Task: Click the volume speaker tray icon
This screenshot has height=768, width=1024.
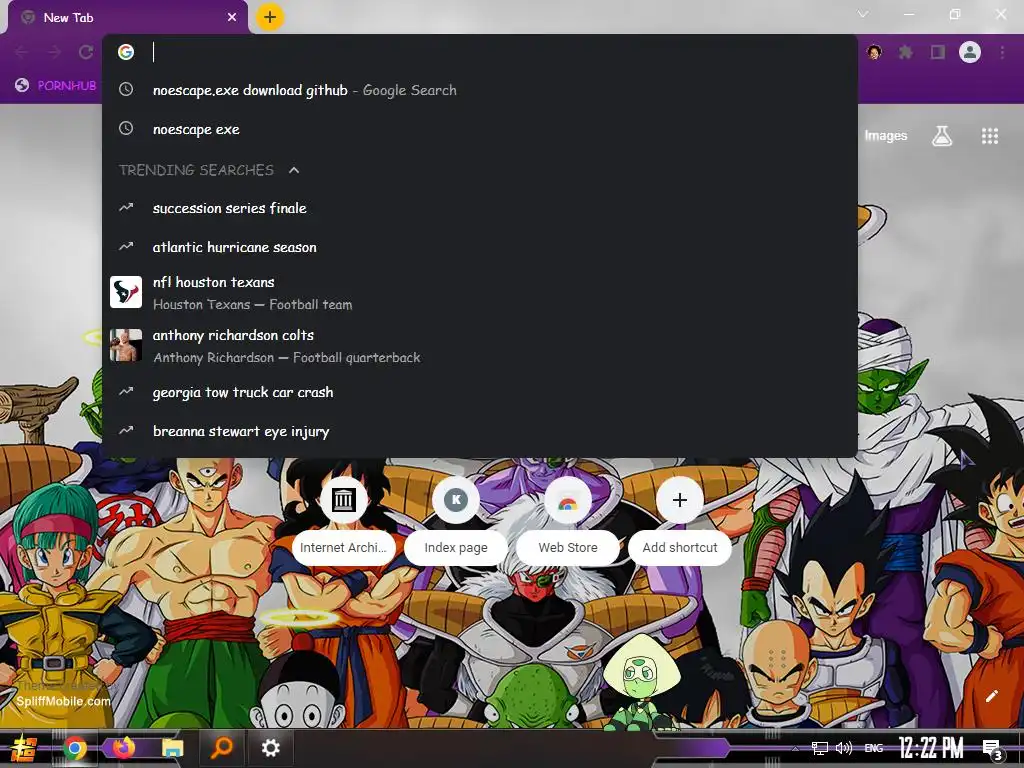Action: (x=844, y=748)
